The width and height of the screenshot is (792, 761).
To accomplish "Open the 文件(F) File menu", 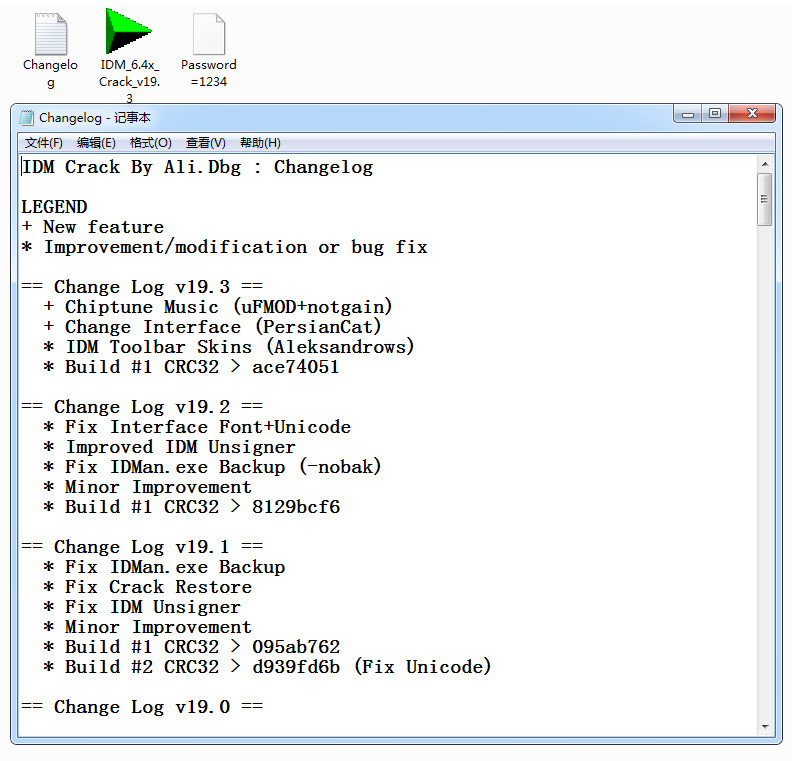I will click(x=43, y=143).
